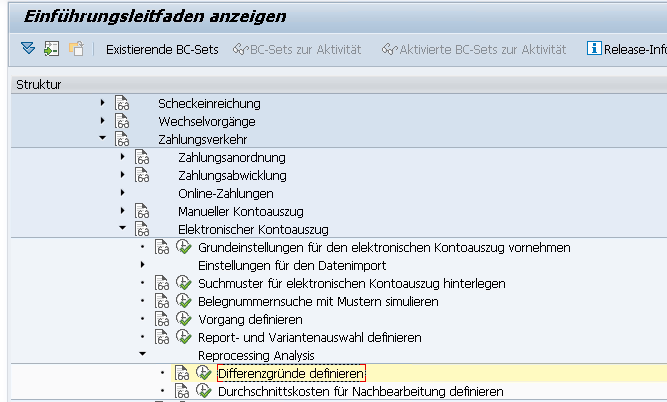Click the second toolbar icon beside expand-all
The width and height of the screenshot is (667, 402).
pyautogui.click(x=51, y=49)
